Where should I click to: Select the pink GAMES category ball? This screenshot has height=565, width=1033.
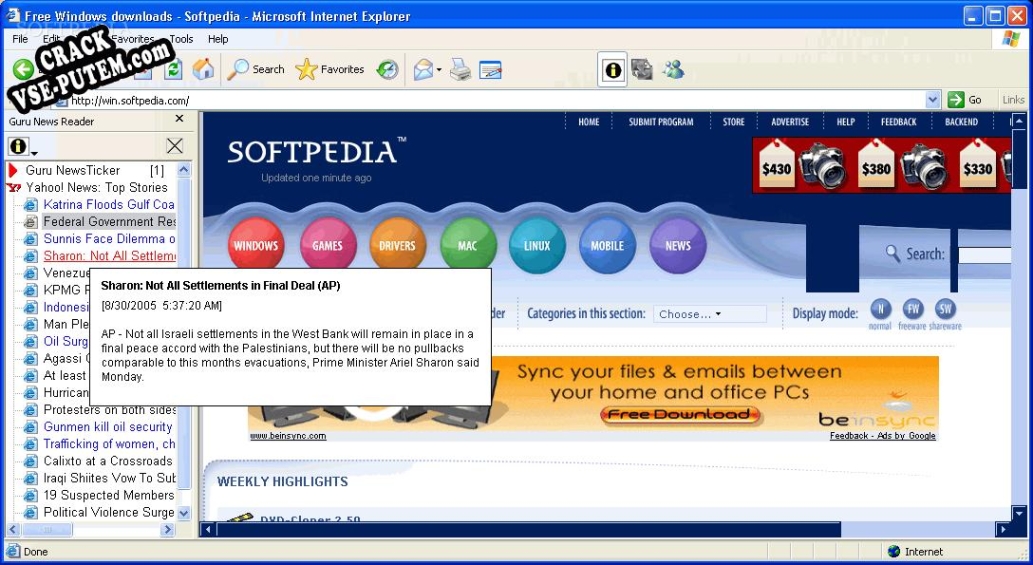pos(327,246)
